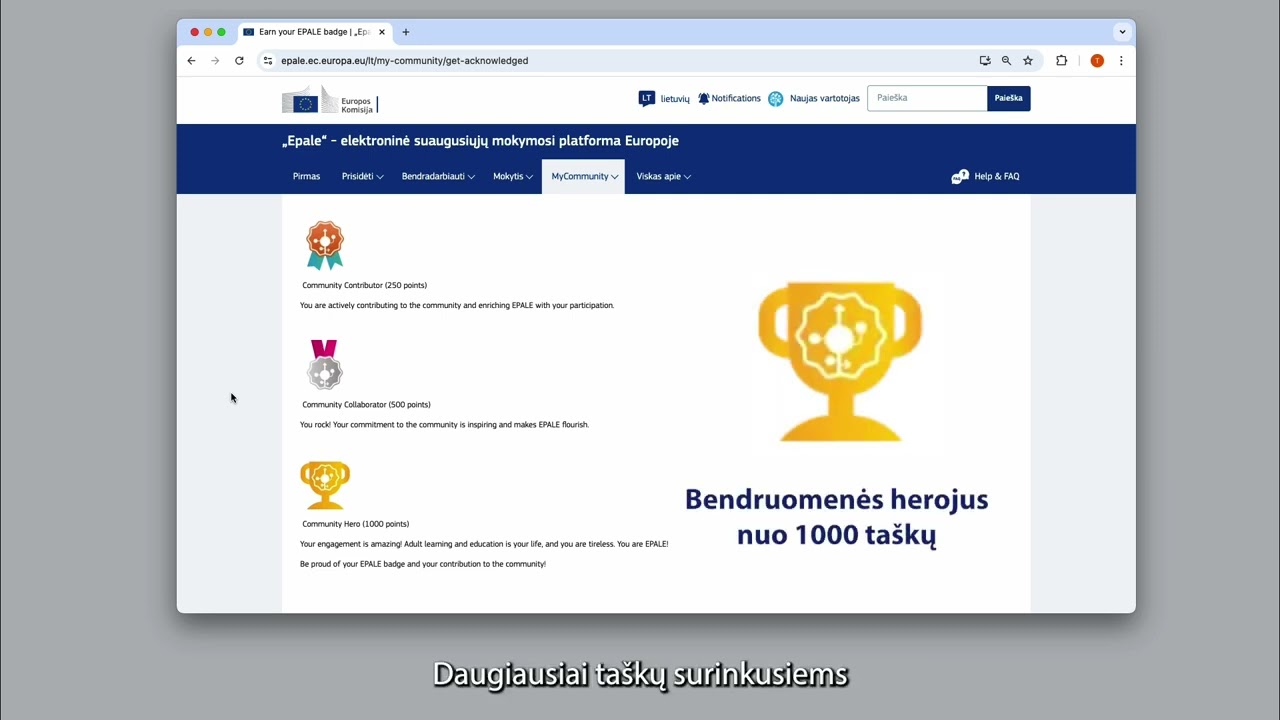
Task: Open the Help & FAQ link
Action: tap(997, 176)
